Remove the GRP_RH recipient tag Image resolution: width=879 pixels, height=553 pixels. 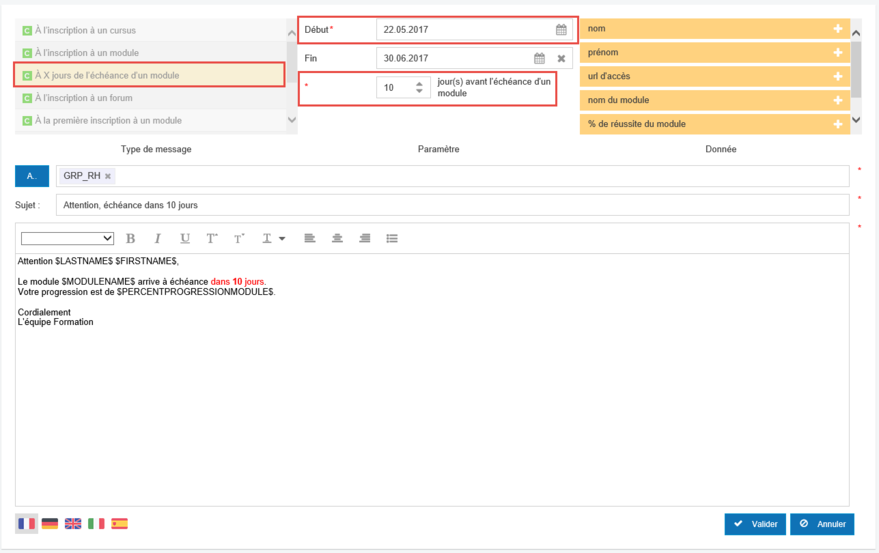click(x=108, y=176)
